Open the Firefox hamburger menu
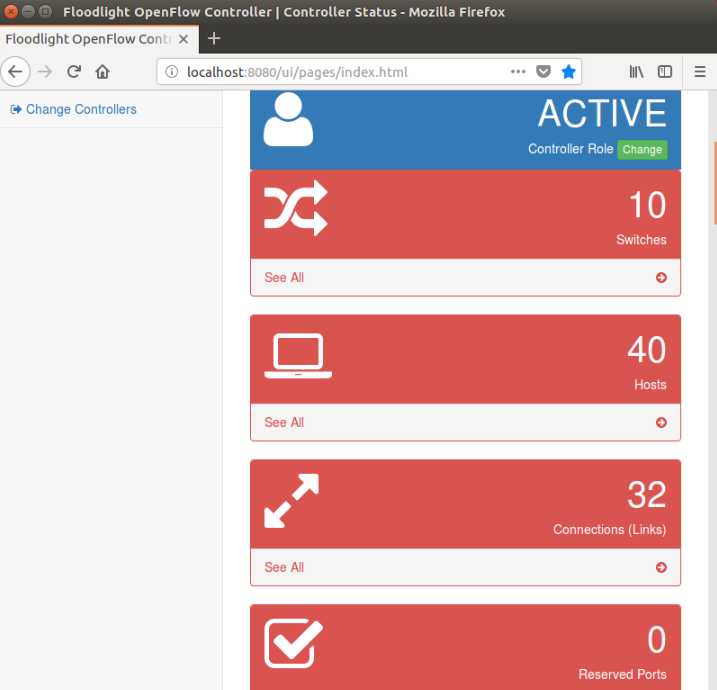717x690 pixels. click(x=700, y=72)
